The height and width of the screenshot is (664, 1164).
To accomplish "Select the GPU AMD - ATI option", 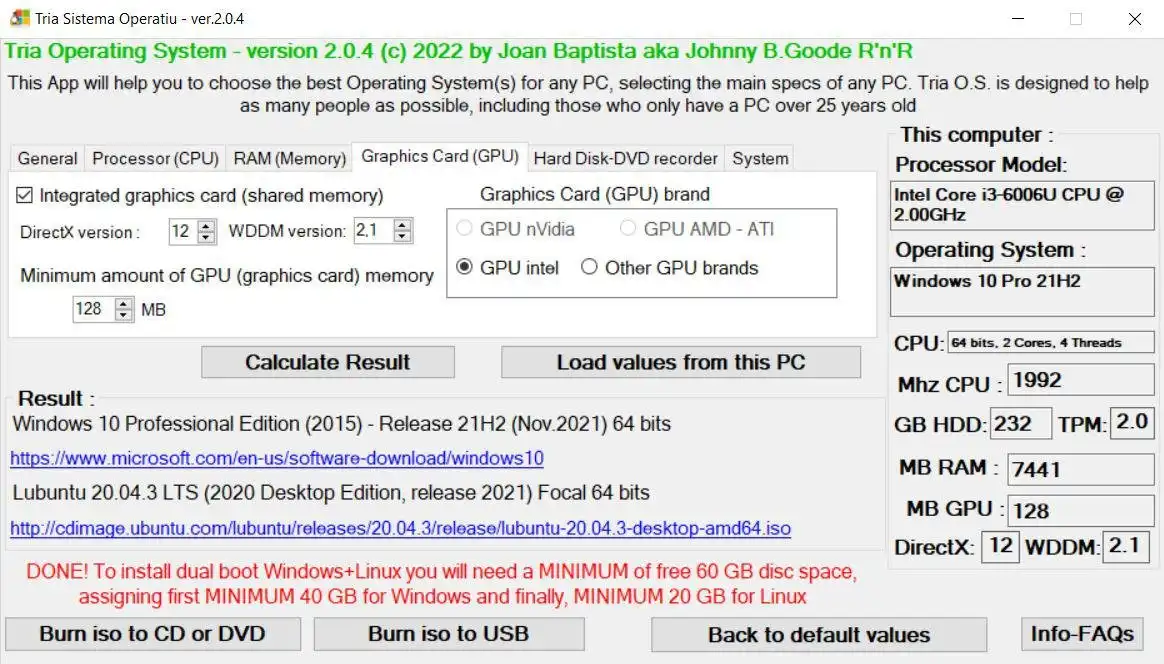I will [x=628, y=228].
